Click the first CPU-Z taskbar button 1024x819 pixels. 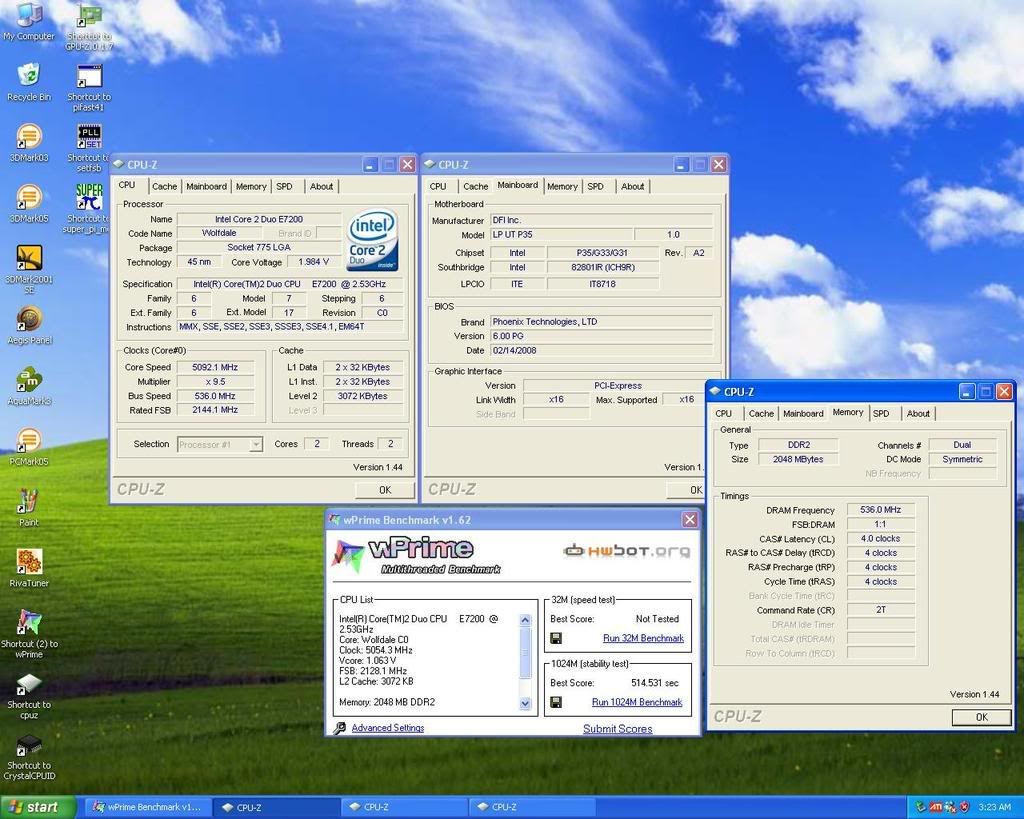point(276,807)
